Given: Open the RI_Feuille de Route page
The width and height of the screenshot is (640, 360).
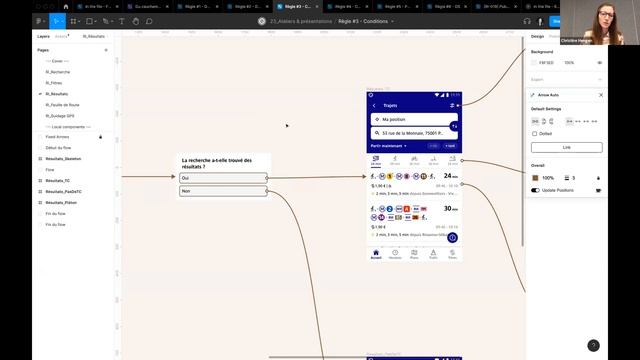Looking at the screenshot, I should [62, 105].
